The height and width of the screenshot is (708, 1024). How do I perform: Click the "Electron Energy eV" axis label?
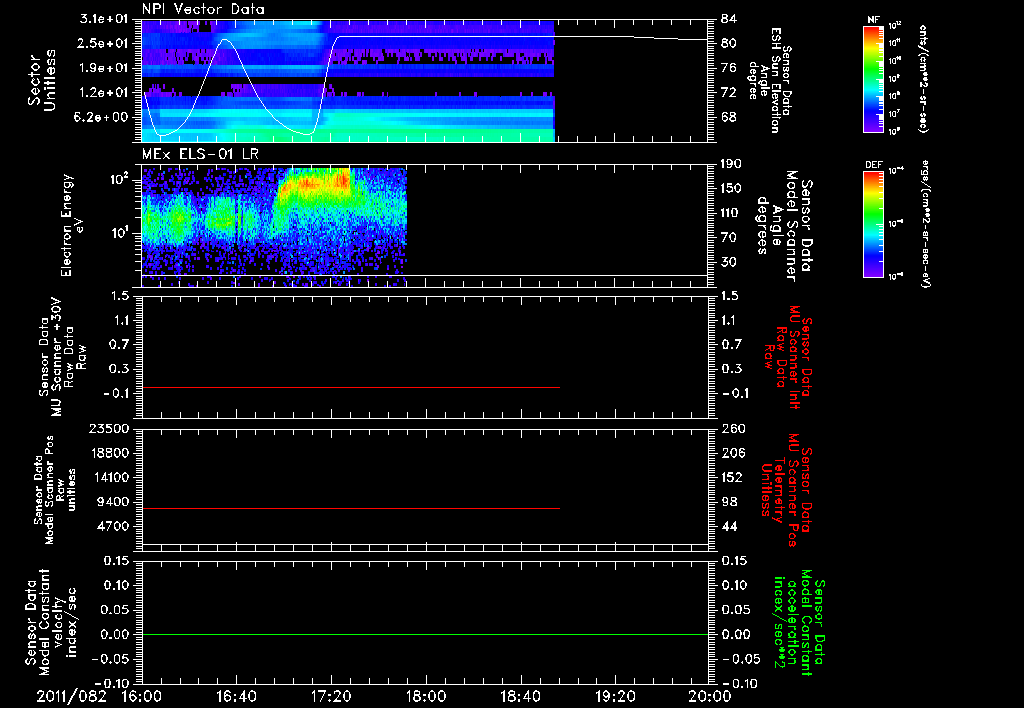(71, 225)
